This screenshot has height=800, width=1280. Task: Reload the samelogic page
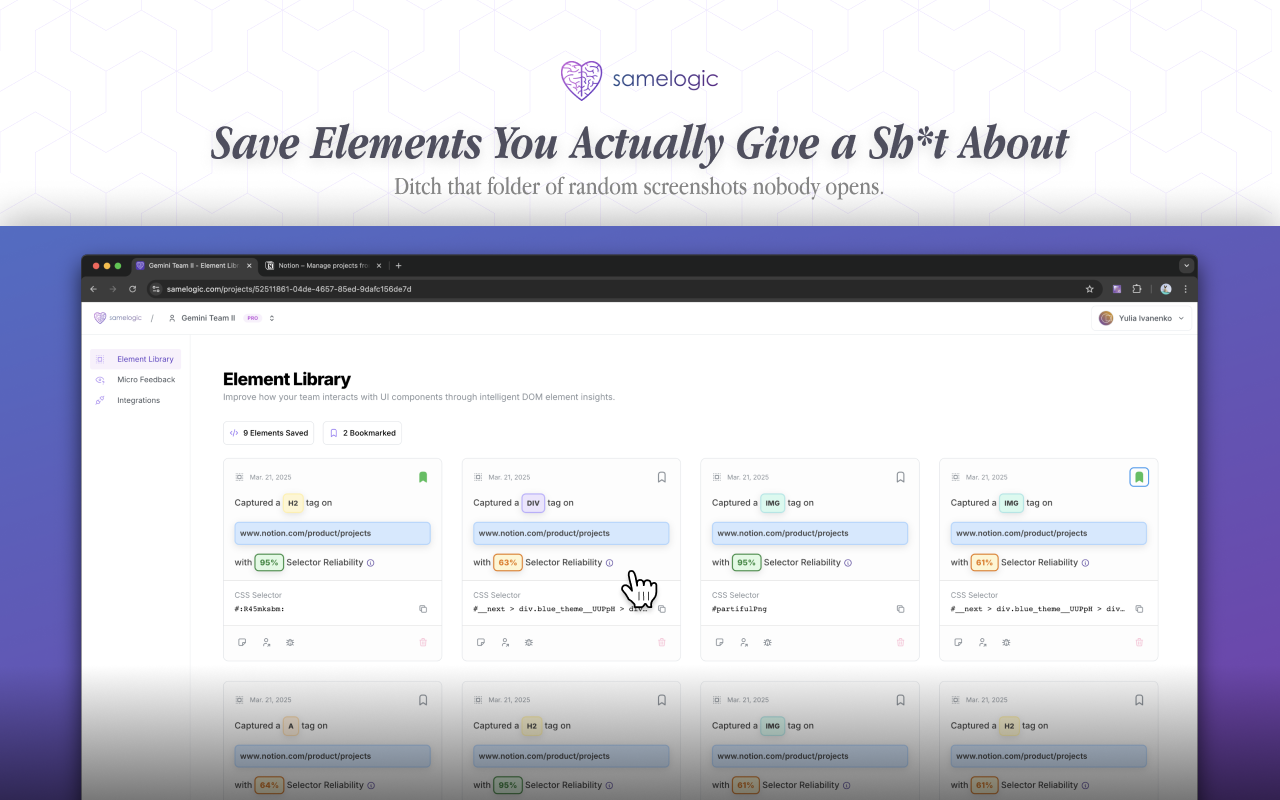point(132,289)
